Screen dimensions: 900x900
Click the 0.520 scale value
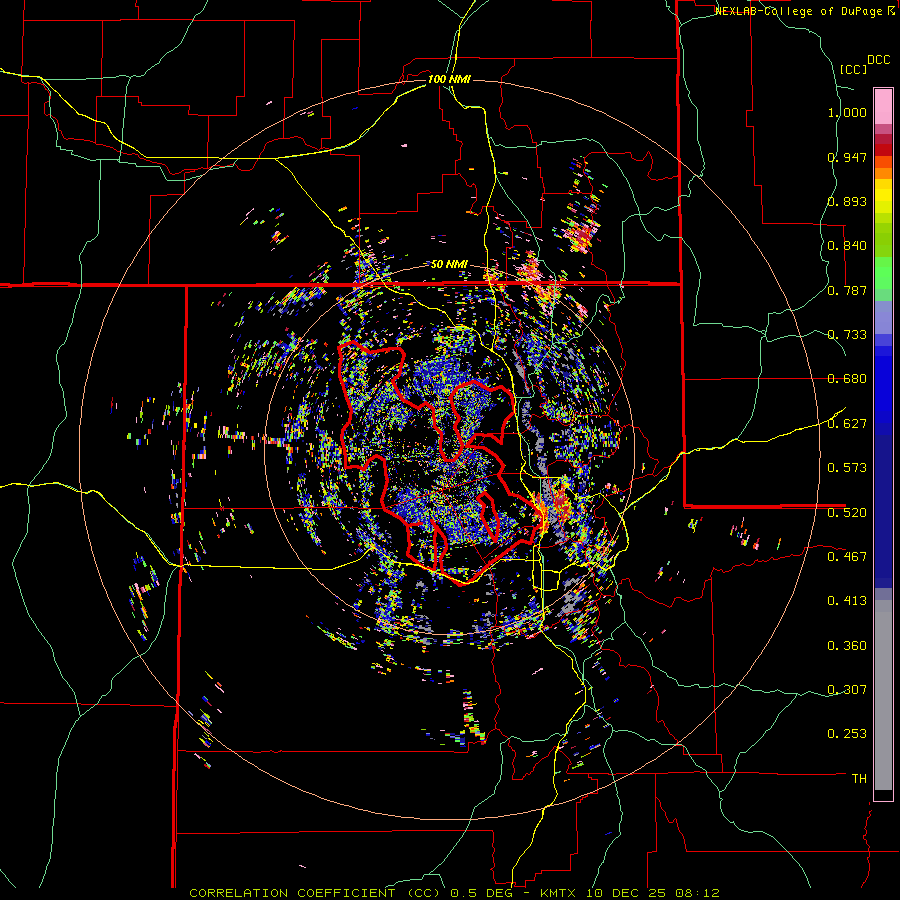[x=847, y=512]
